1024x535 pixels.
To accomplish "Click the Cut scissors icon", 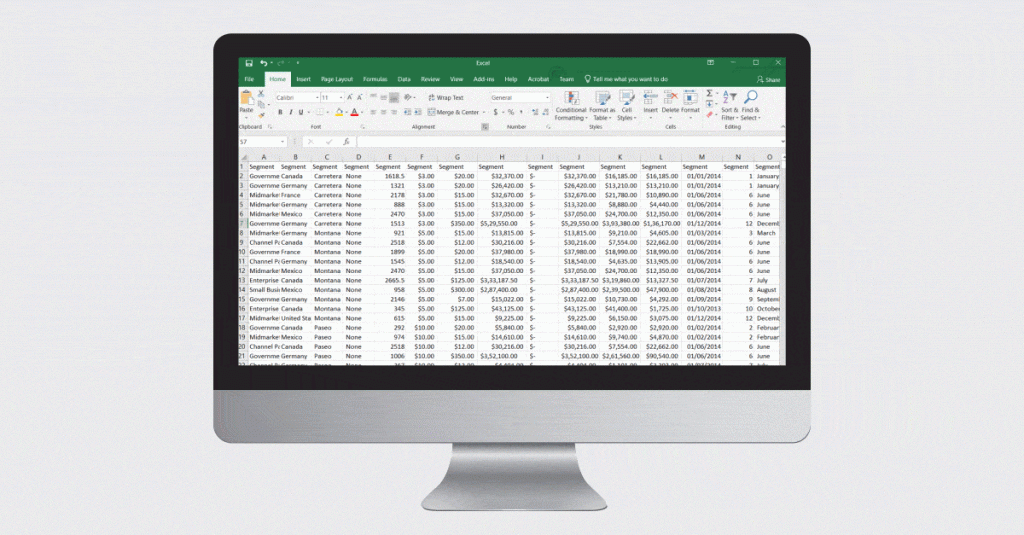I will tap(262, 93).
